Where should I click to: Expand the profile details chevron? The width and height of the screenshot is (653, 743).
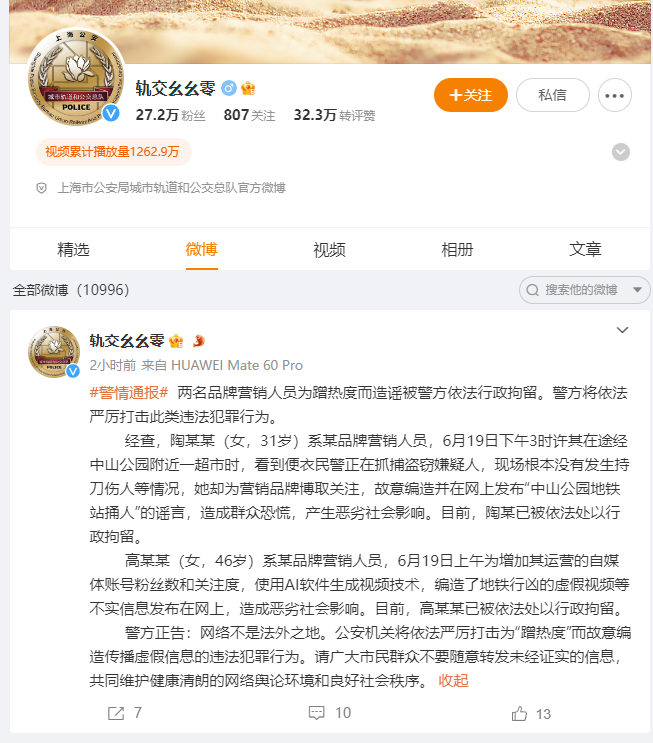coord(621,152)
